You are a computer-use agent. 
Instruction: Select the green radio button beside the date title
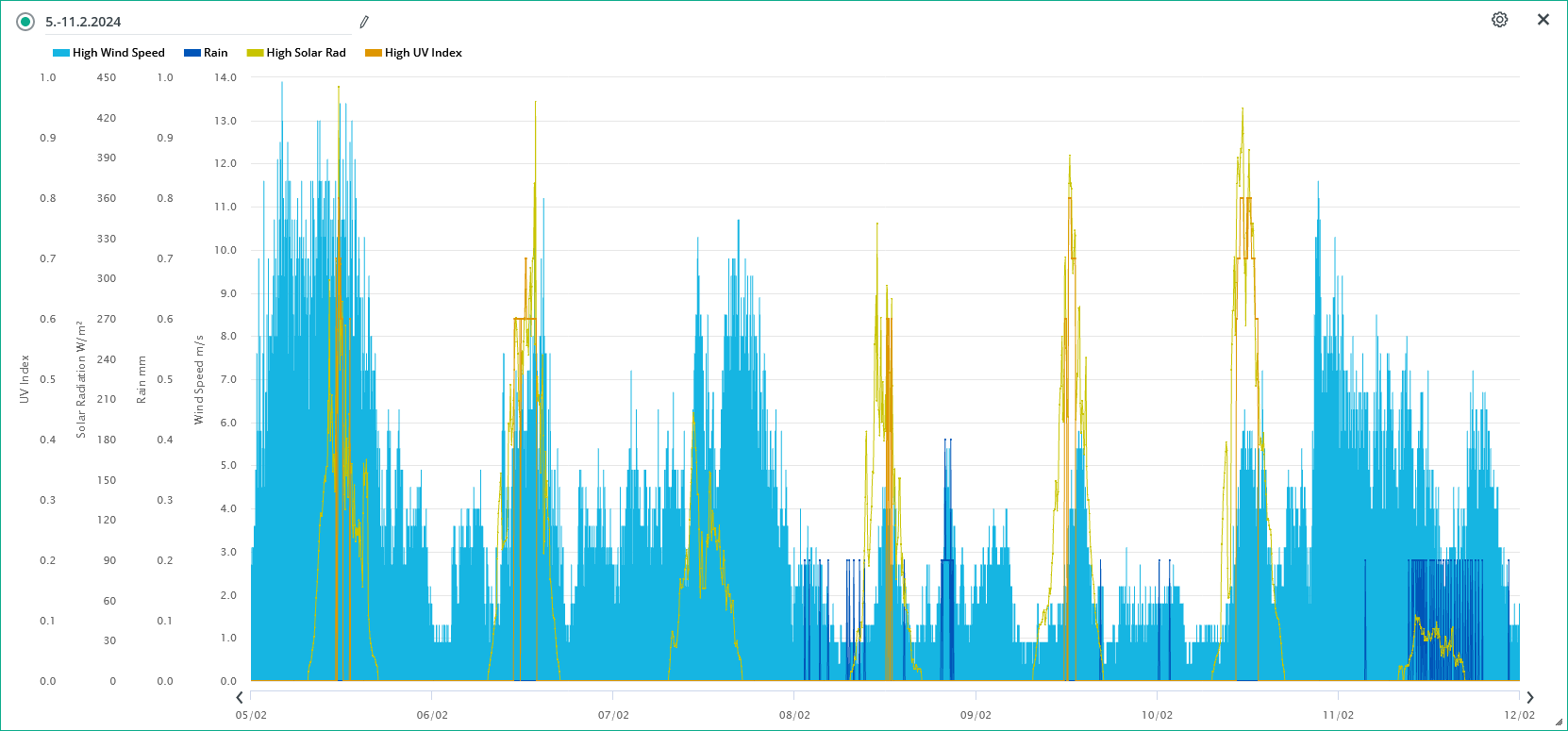click(25, 22)
